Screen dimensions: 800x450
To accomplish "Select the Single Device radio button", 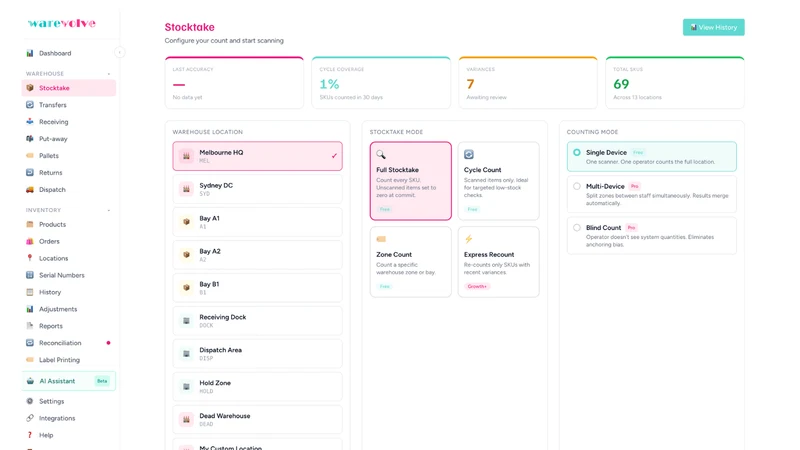I will click(x=577, y=152).
